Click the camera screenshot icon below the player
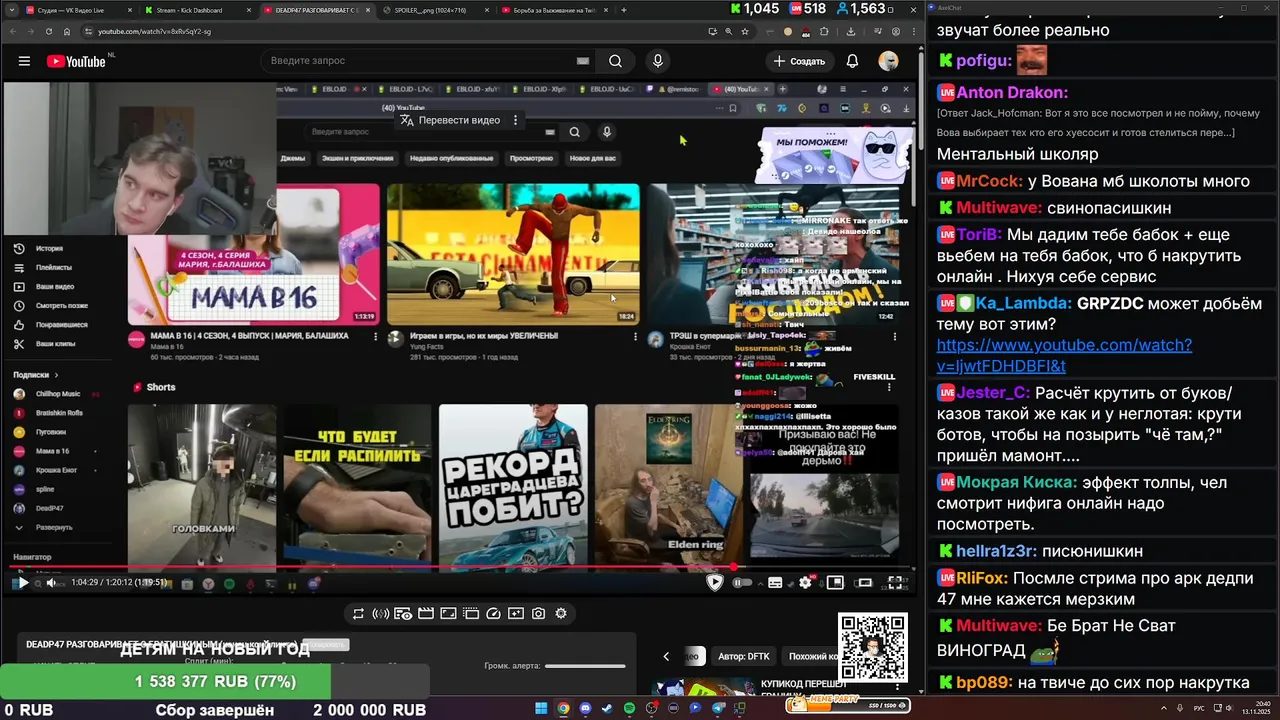Screen dimensions: 1280x720 [539, 613]
